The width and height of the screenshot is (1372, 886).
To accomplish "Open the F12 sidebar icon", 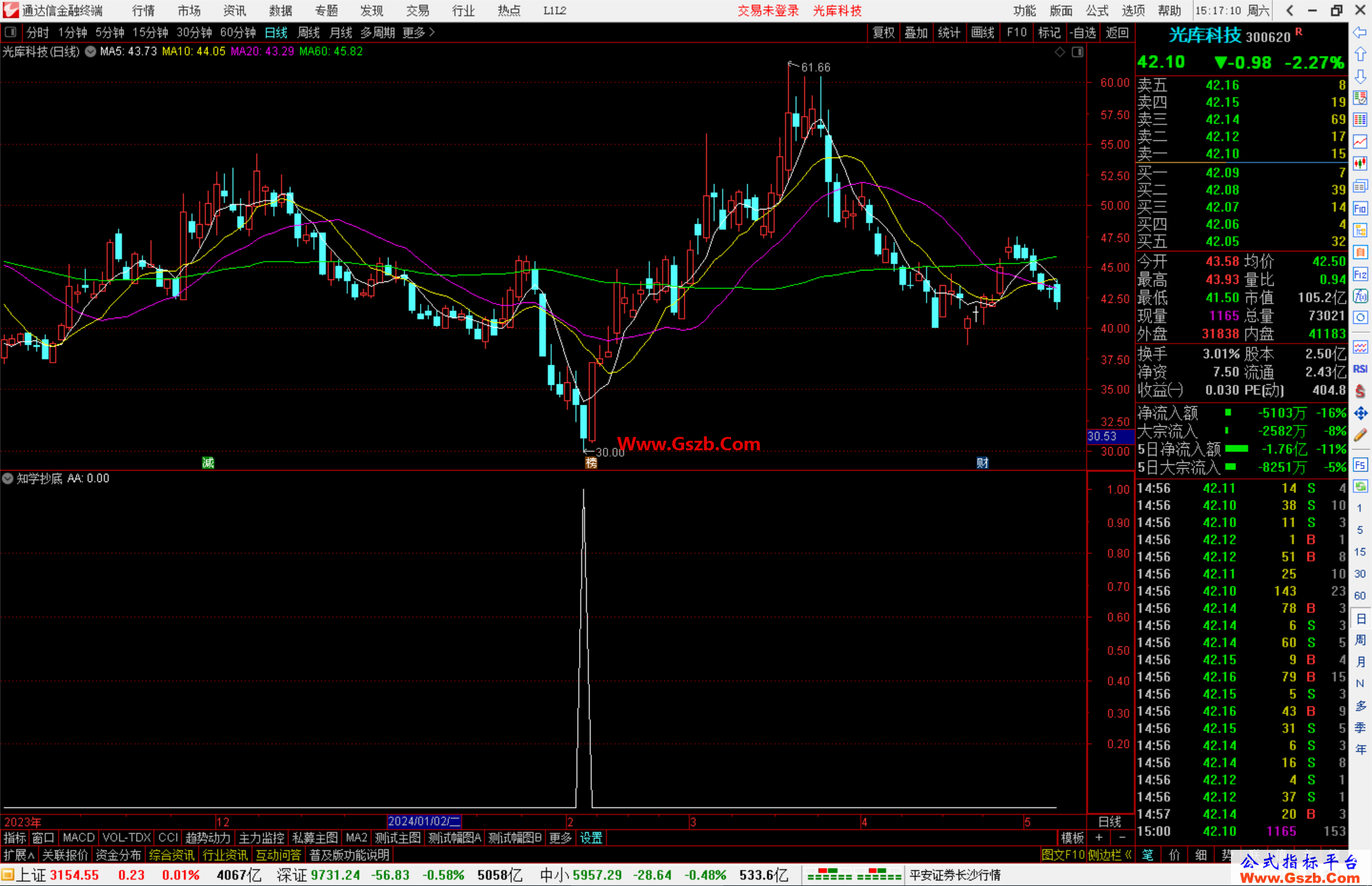I will (1360, 274).
